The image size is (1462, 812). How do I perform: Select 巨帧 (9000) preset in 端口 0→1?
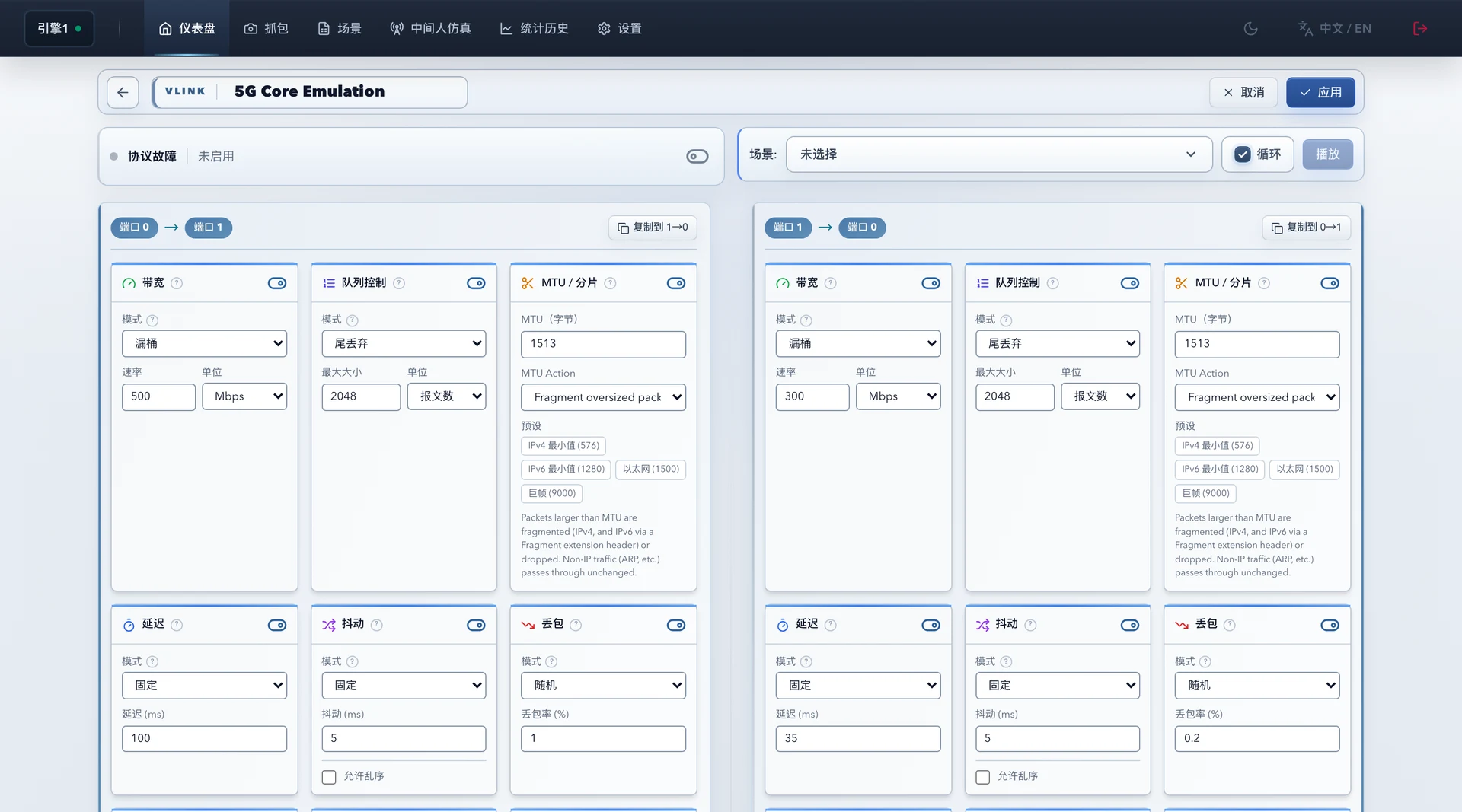pos(552,493)
